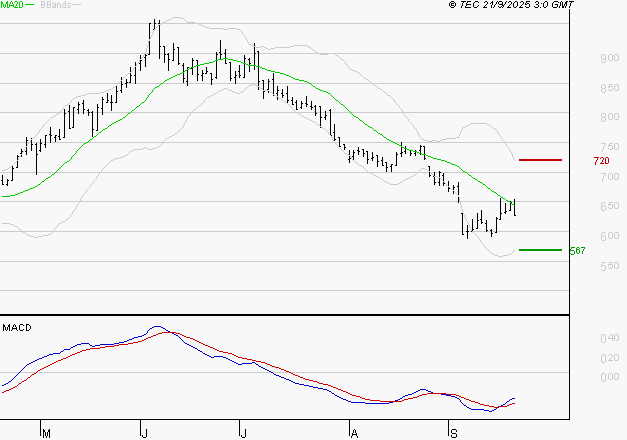
Task: Click the 040 MACD axis label
Action: pyautogui.click(x=610, y=338)
